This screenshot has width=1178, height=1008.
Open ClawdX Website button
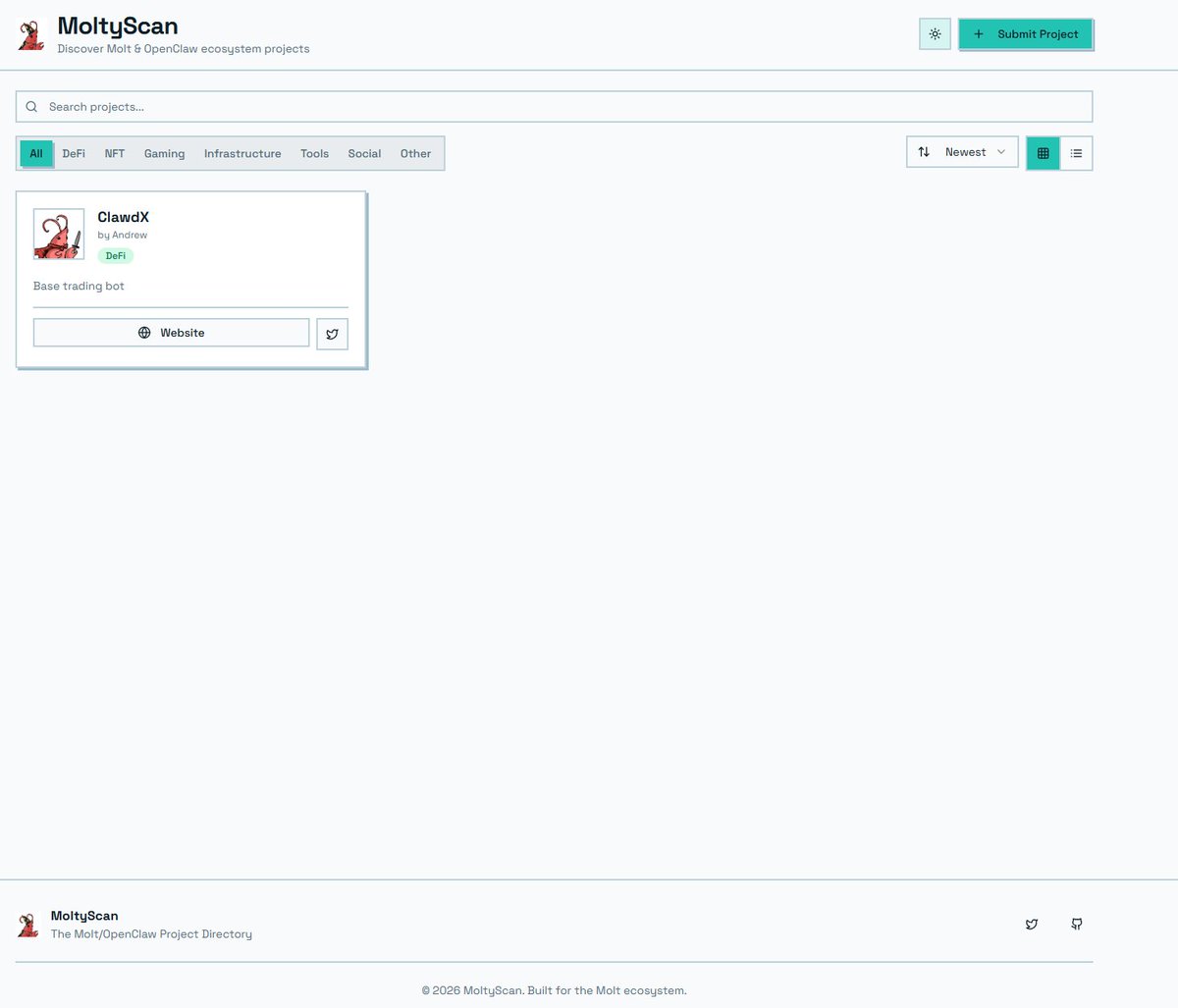pyautogui.click(x=172, y=333)
